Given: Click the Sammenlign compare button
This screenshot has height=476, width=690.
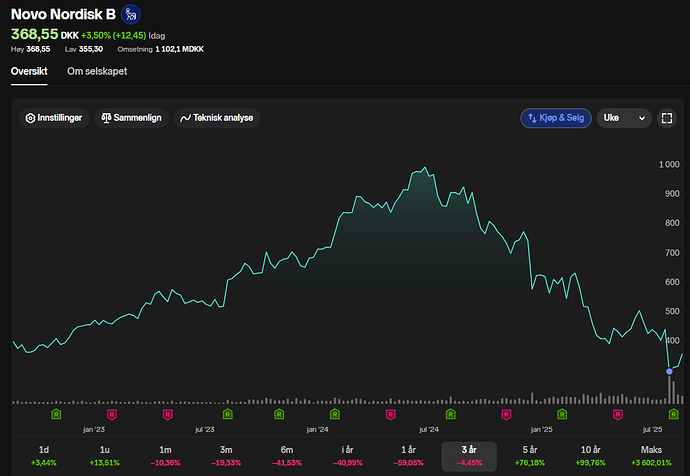Looking at the screenshot, I should tap(132, 118).
